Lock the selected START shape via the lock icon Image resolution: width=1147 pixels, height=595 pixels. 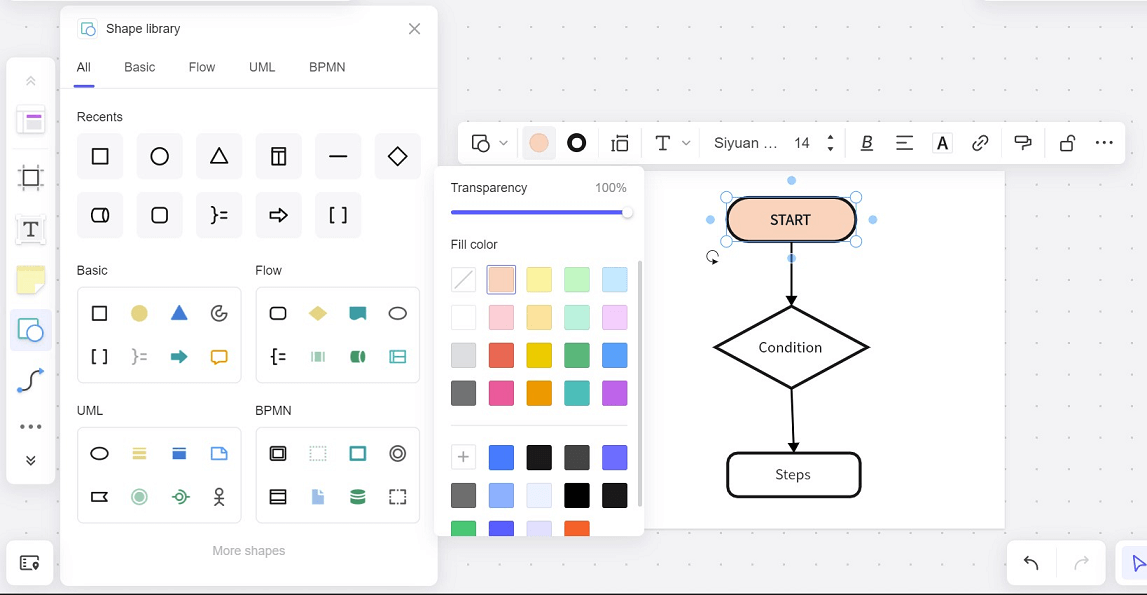click(1065, 142)
